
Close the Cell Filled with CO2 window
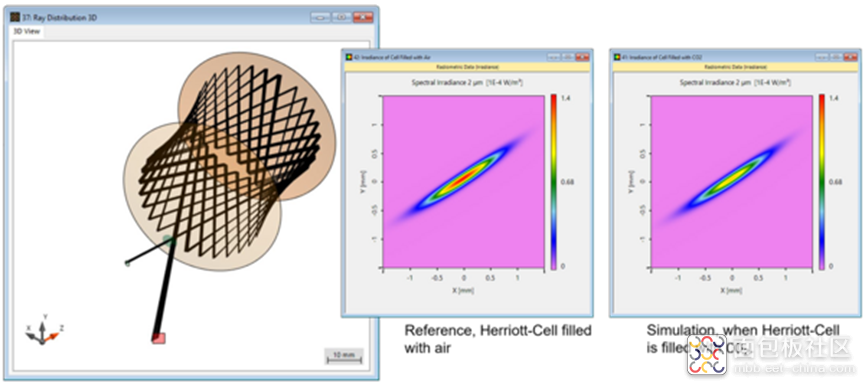[x=851, y=57]
